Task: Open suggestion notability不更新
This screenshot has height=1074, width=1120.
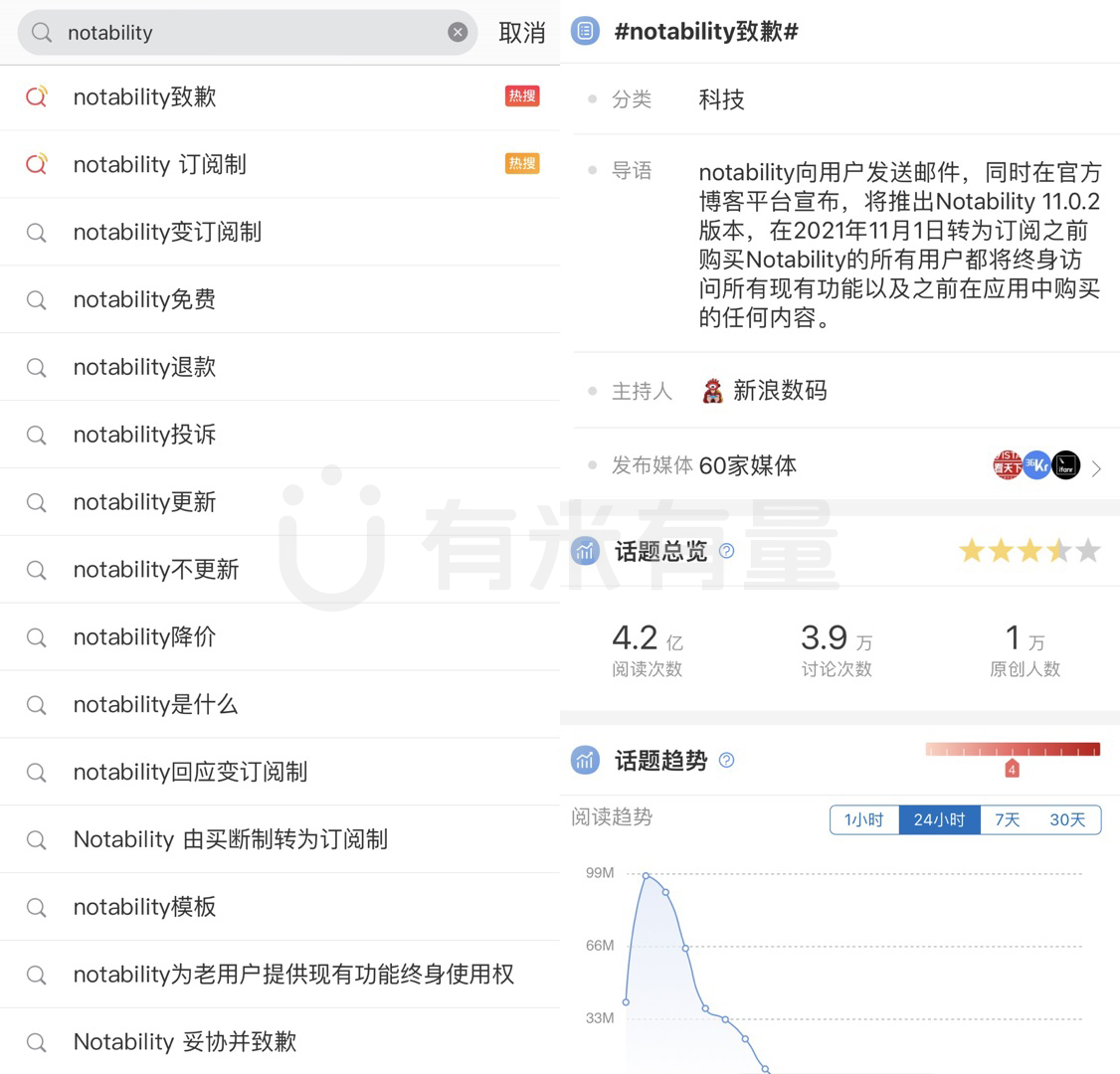Action: [280, 569]
